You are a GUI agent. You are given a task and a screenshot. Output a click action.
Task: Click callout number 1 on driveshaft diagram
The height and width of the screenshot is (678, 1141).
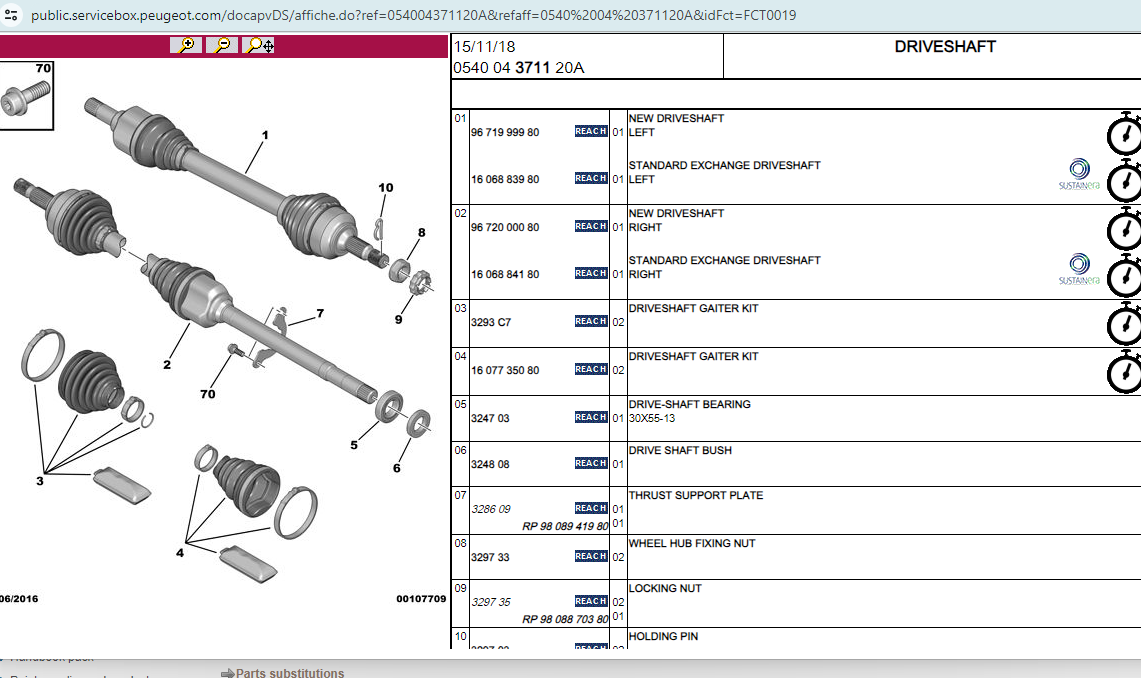coord(265,135)
